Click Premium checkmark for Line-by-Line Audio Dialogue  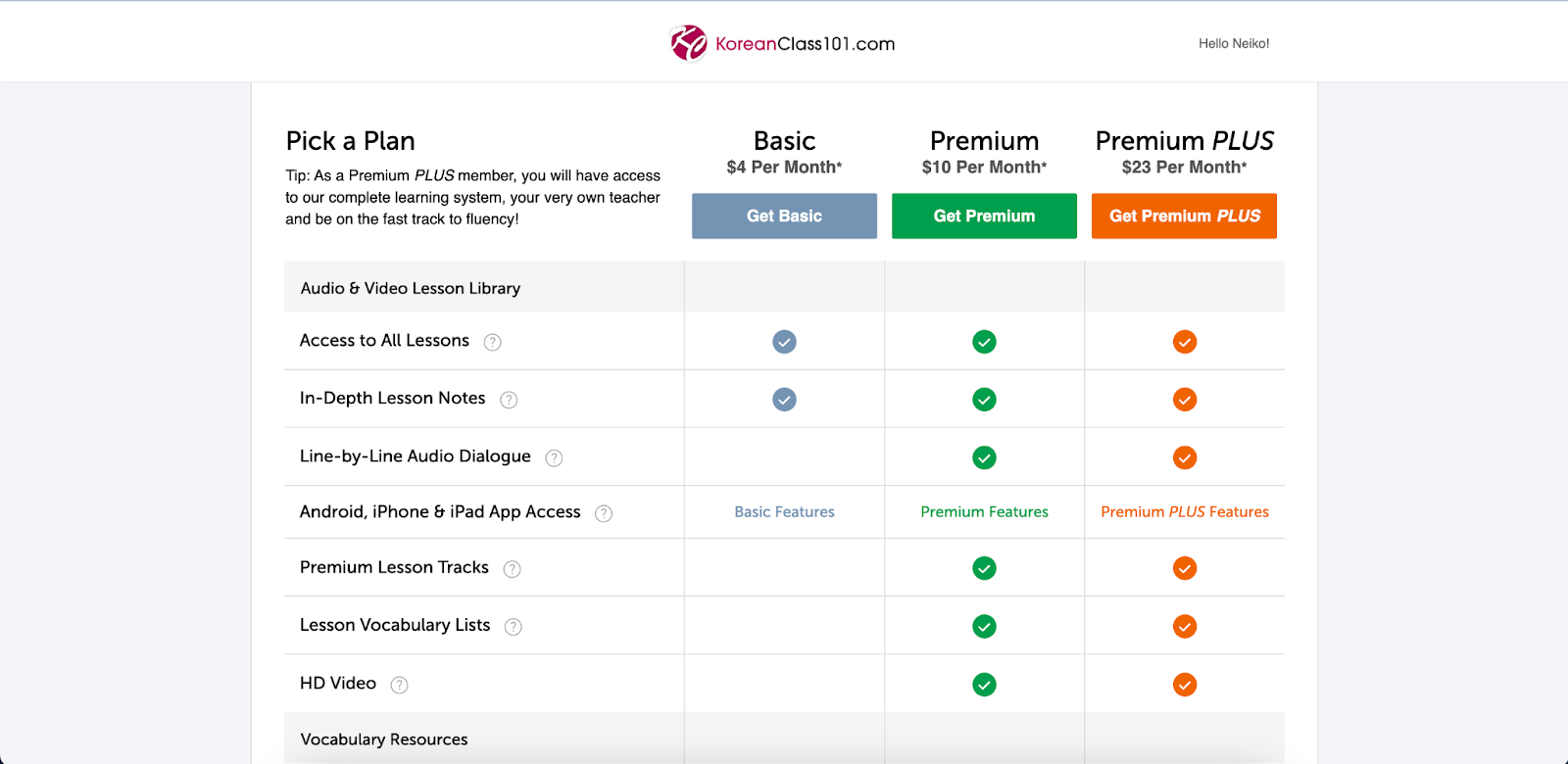click(984, 457)
